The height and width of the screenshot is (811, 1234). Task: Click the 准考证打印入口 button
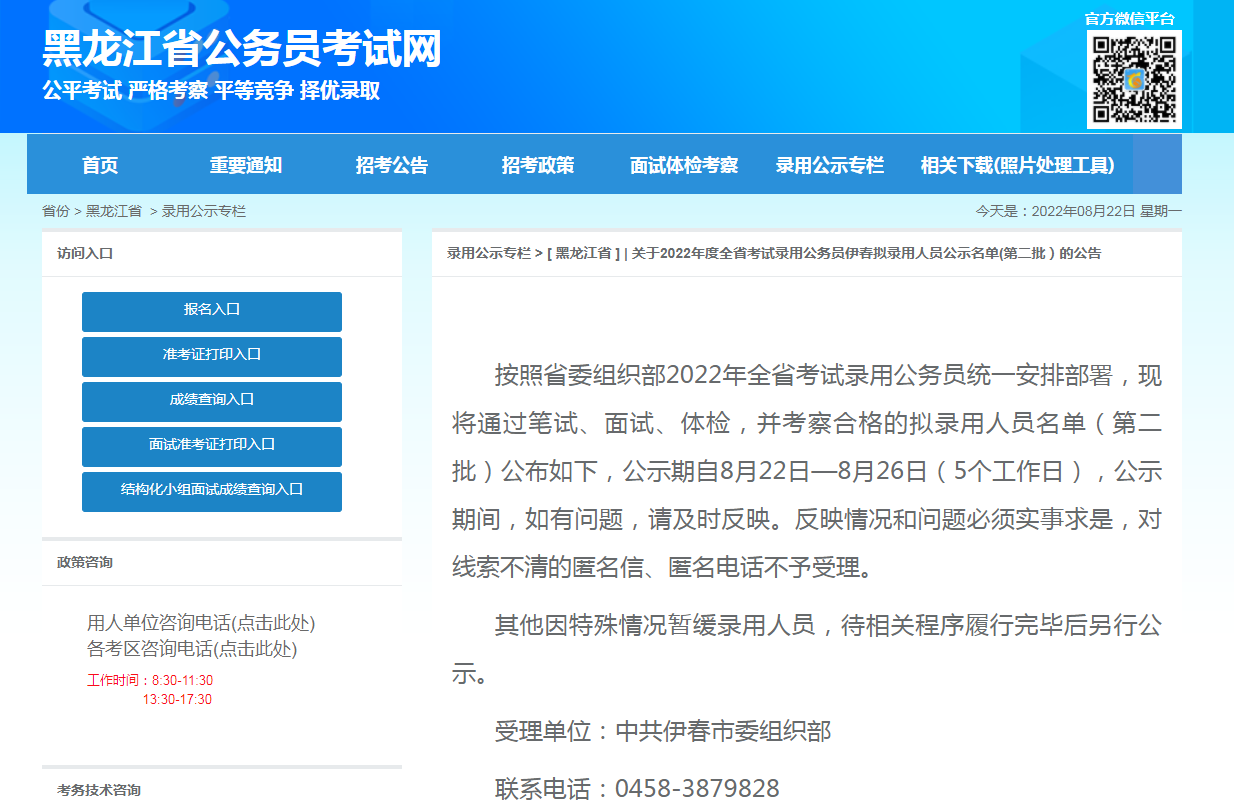tap(212, 356)
